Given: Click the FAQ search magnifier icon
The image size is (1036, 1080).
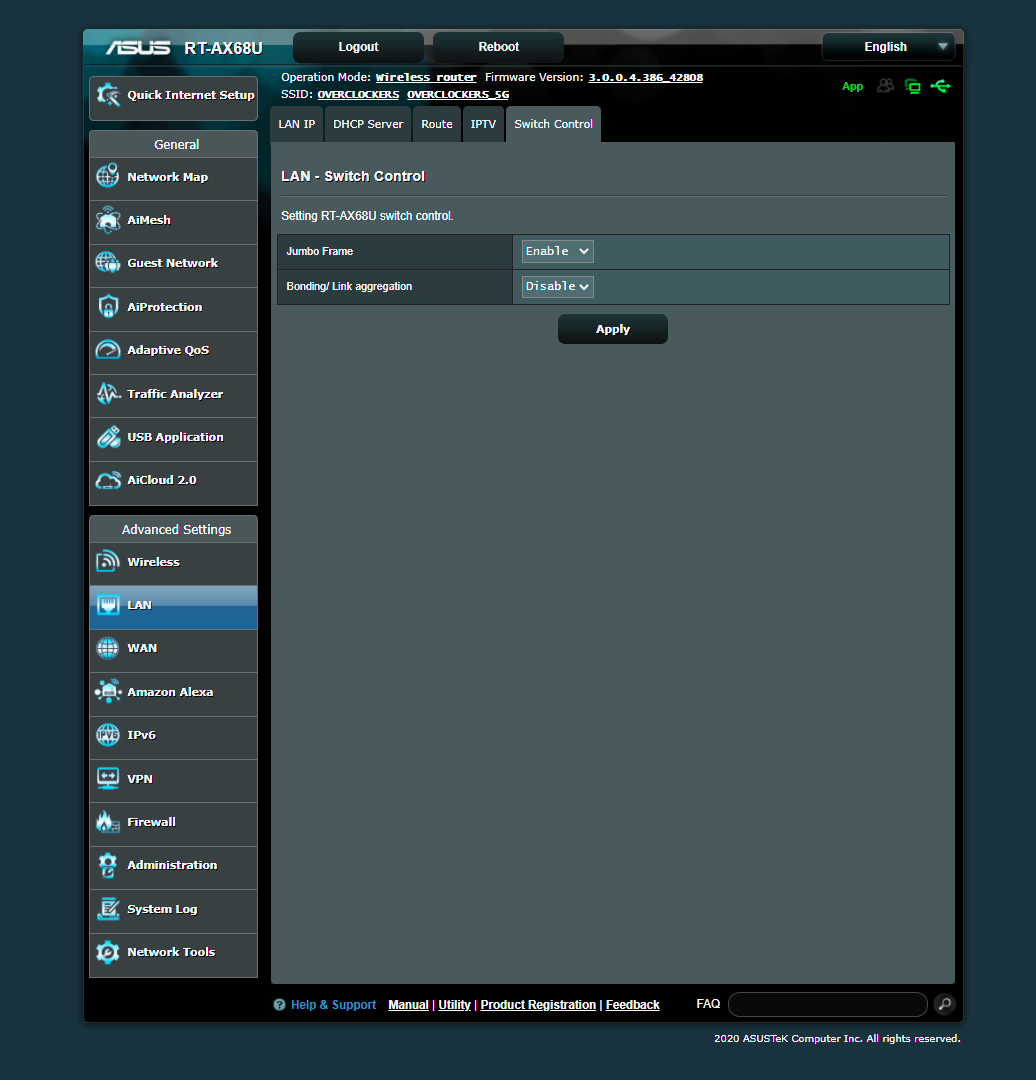Looking at the screenshot, I should click(945, 1004).
